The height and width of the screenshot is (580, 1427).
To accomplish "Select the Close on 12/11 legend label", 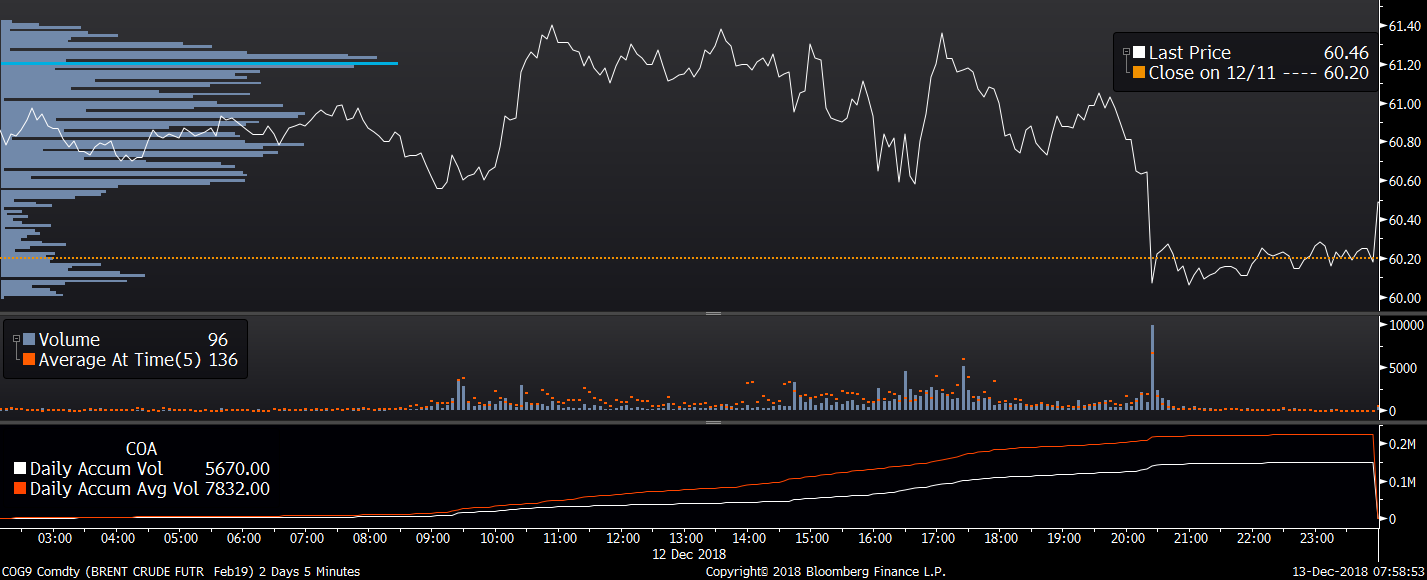I will coord(1212,73).
